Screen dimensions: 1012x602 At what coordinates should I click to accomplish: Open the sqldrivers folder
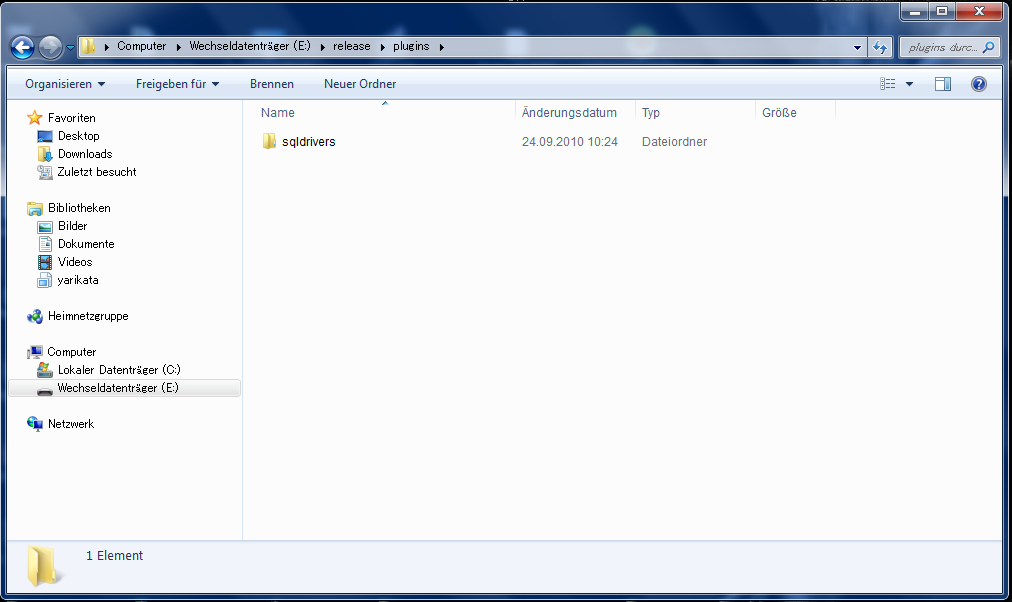(308, 142)
